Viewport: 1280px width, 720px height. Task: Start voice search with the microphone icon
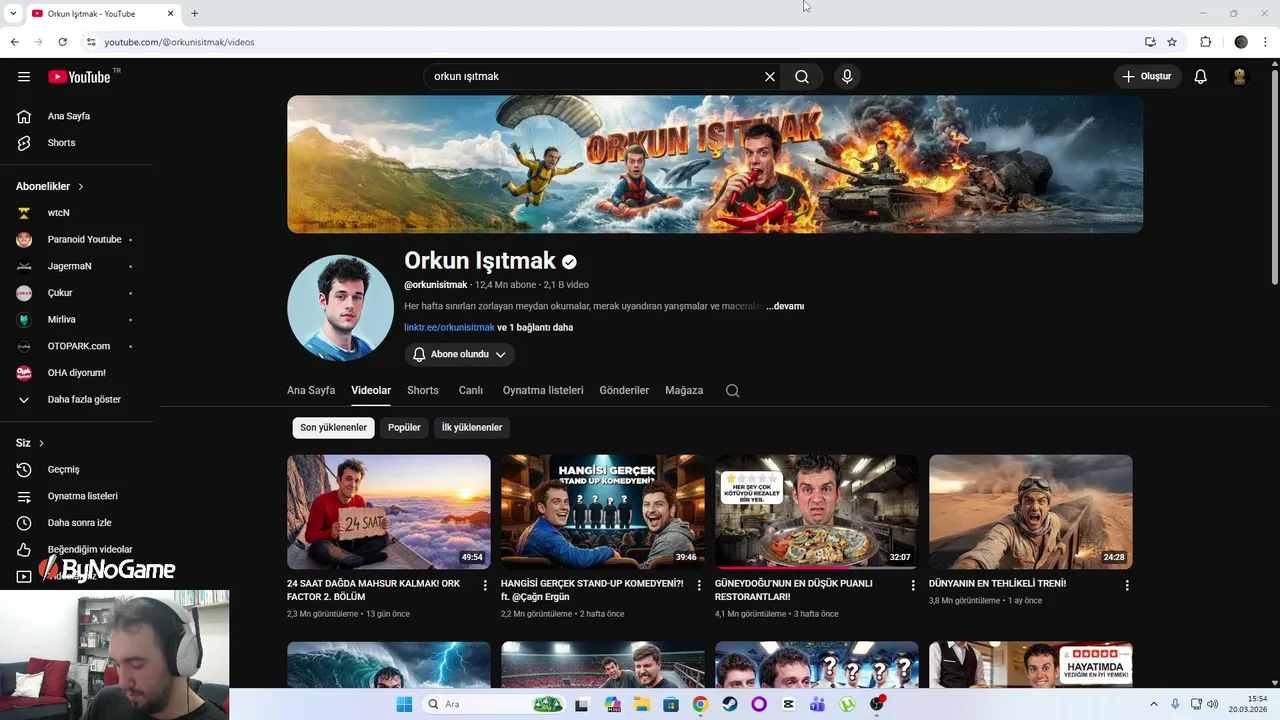847,77
